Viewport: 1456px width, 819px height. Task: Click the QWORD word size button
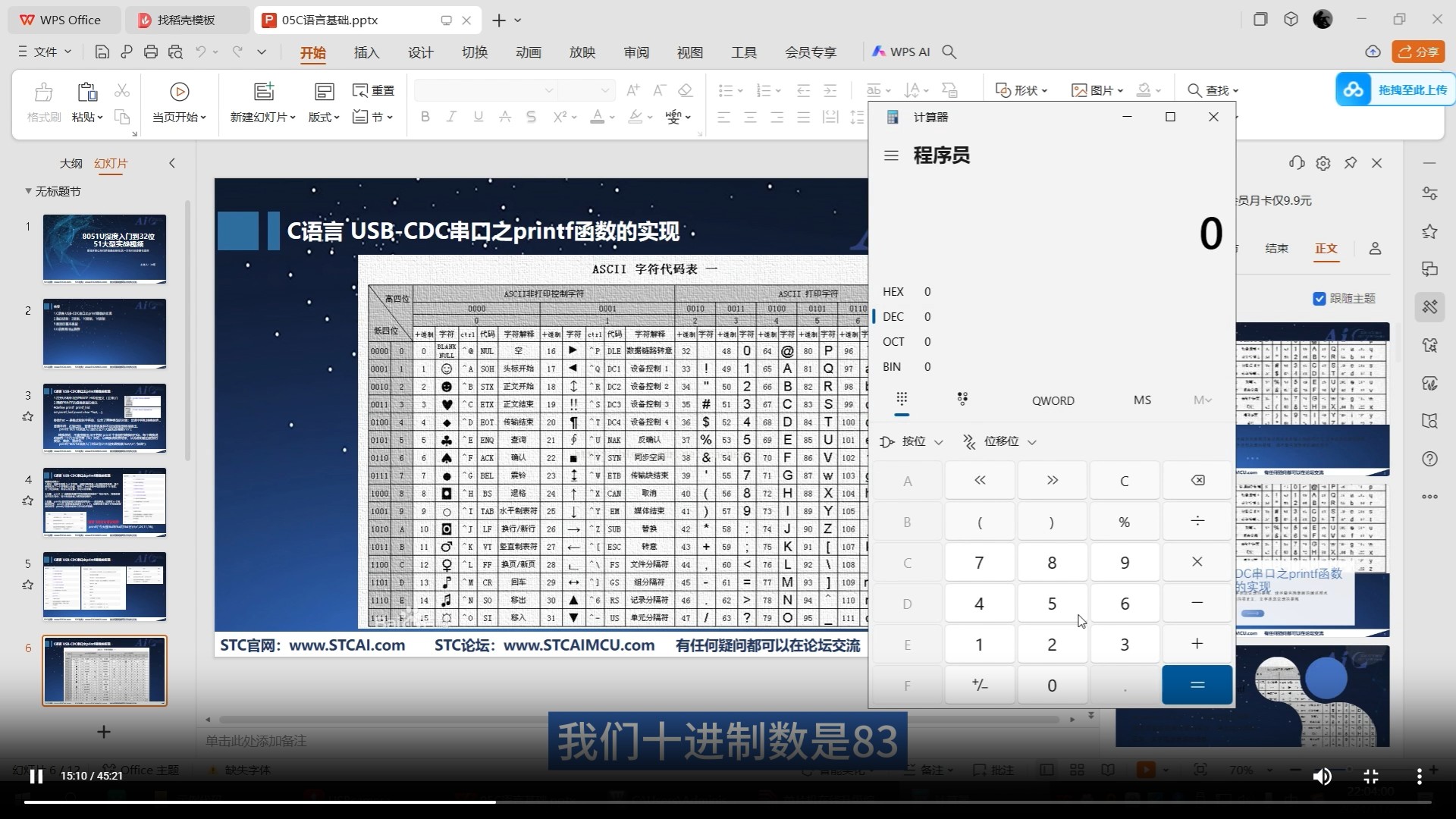(1053, 400)
